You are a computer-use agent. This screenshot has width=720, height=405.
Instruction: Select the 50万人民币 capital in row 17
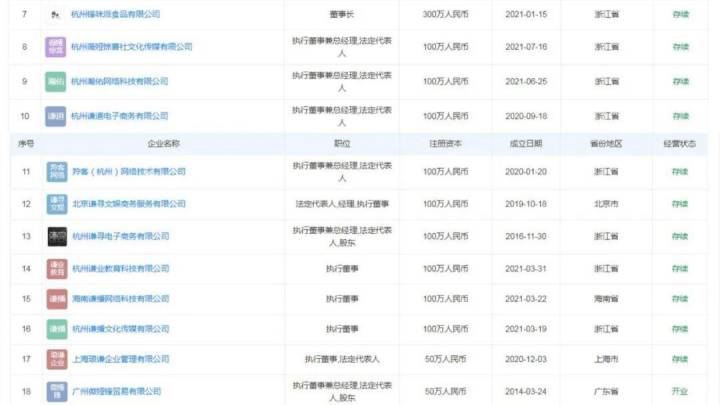click(x=445, y=359)
